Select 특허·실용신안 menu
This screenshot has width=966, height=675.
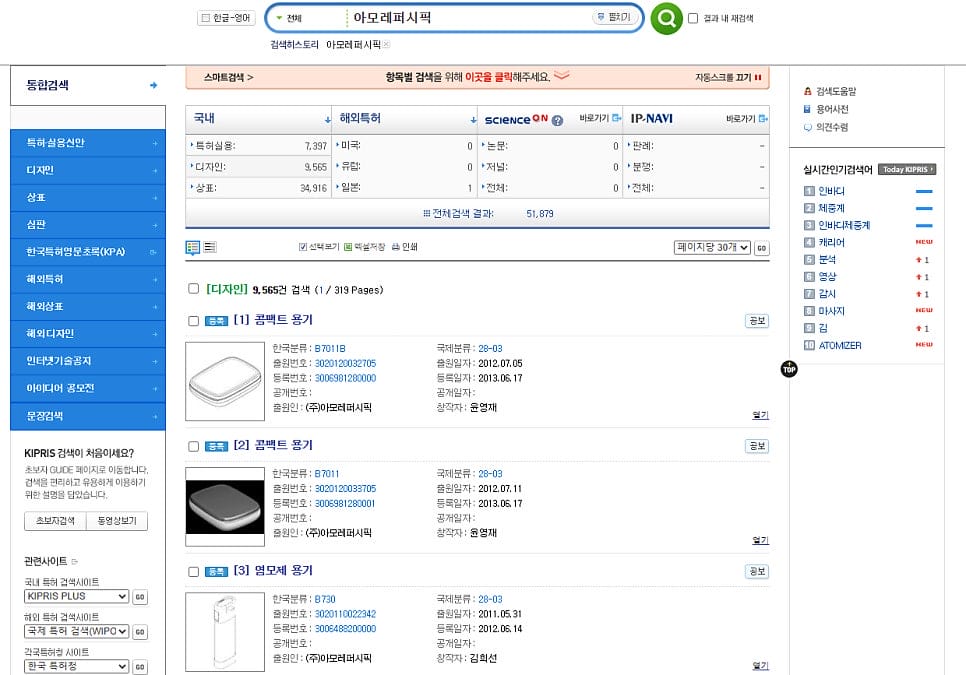pyautogui.click(x=87, y=143)
